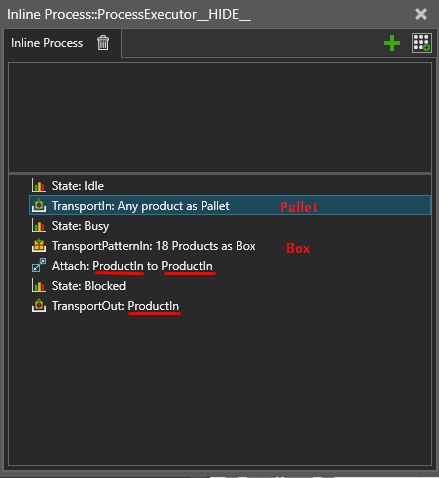
Task: Click the Attach statement link icon
Action: pos(39,266)
